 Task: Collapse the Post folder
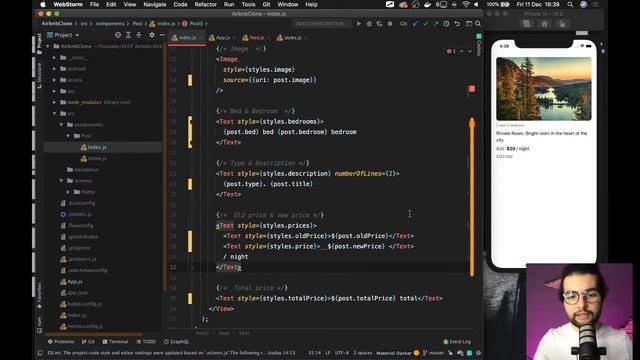(68, 136)
